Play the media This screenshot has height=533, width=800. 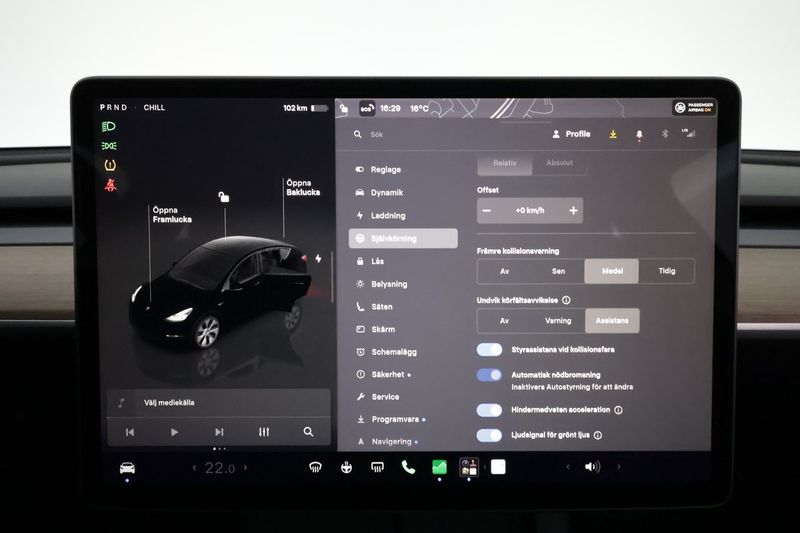(x=174, y=432)
